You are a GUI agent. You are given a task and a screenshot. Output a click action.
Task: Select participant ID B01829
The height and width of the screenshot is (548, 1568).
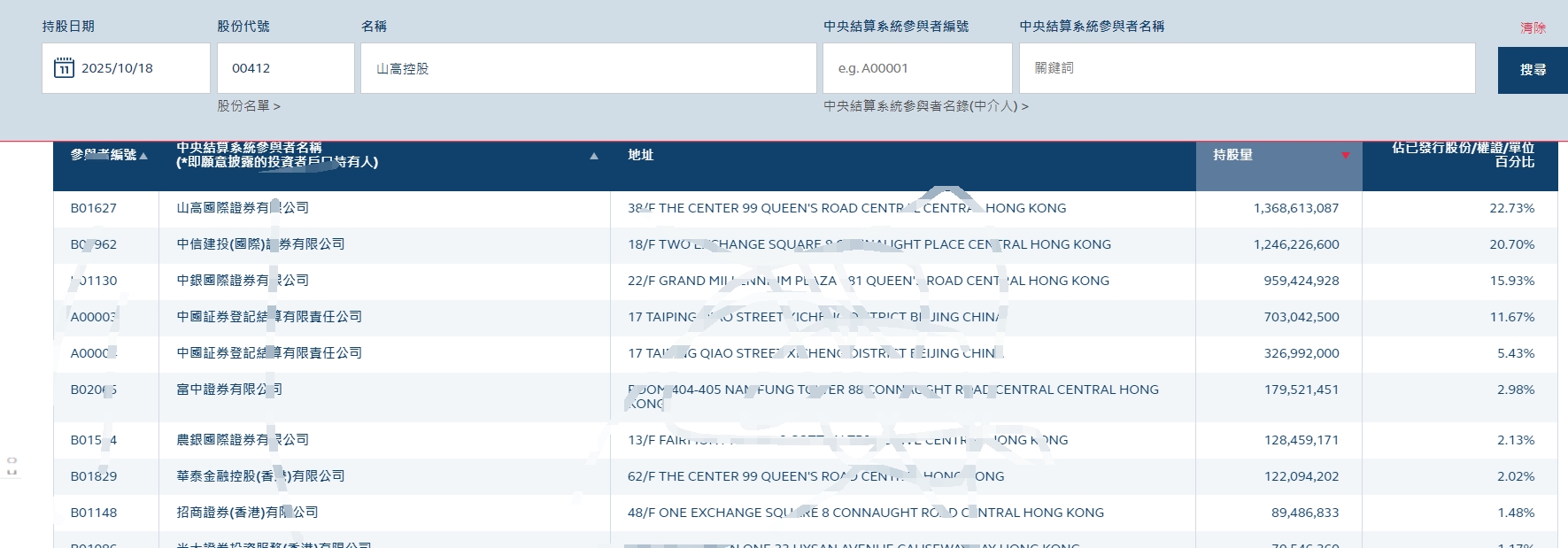(94, 476)
